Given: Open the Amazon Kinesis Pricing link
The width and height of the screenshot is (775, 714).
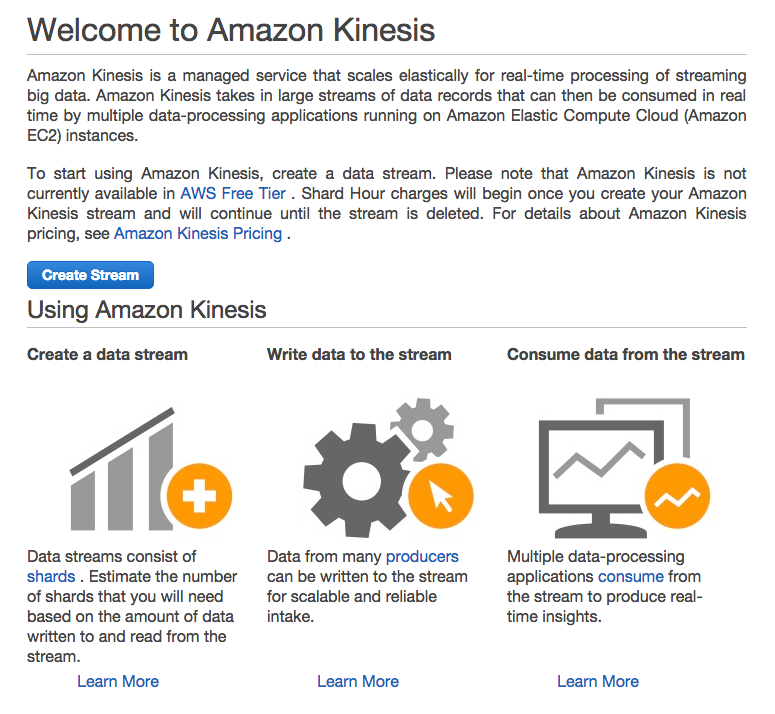Looking at the screenshot, I should point(198,233).
